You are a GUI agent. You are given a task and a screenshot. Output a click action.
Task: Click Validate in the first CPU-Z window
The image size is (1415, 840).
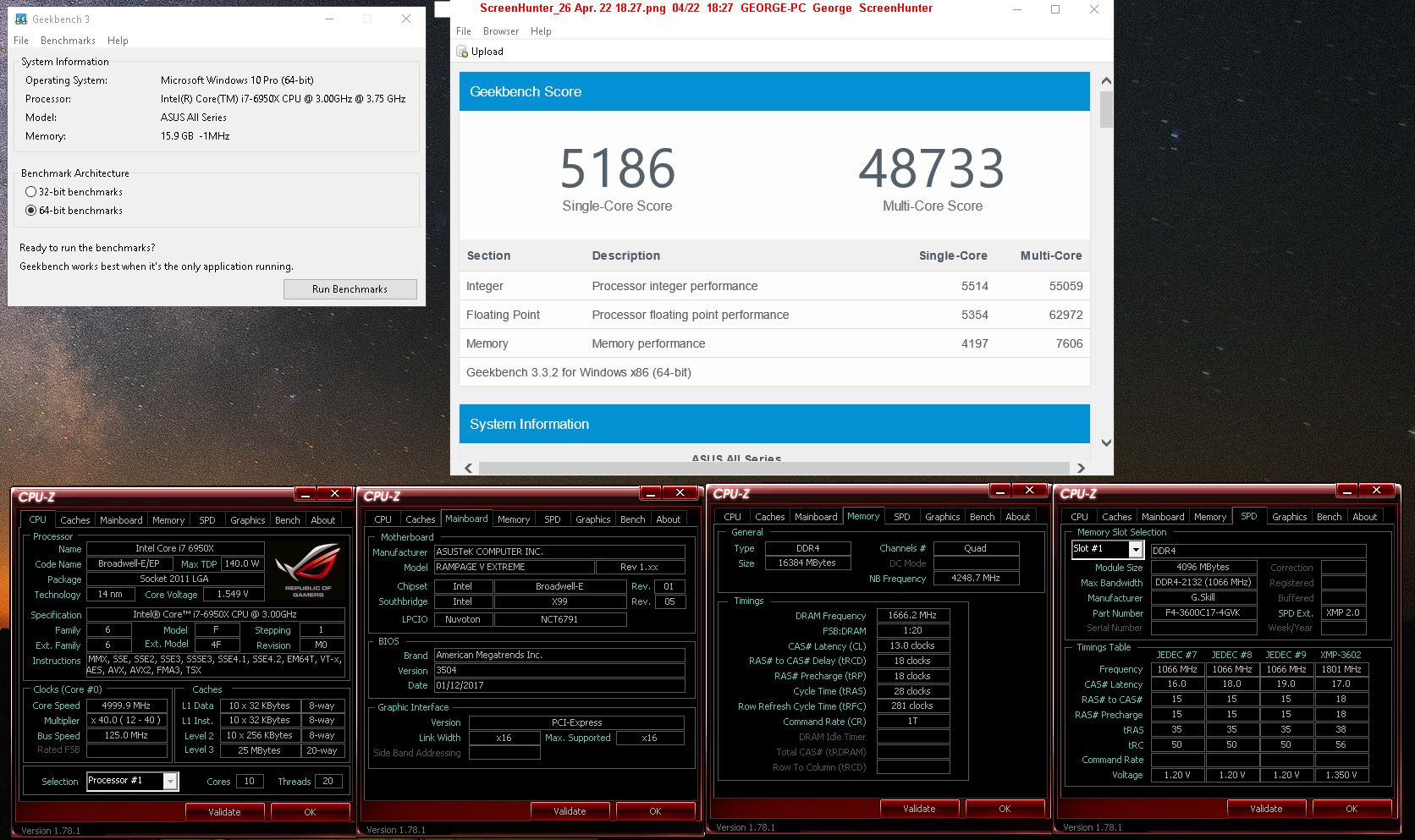(224, 812)
